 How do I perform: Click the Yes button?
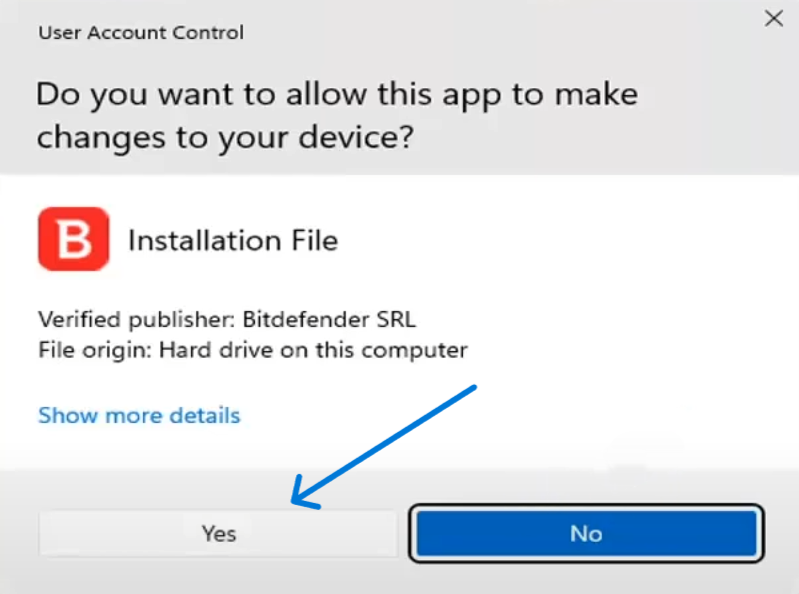tap(218, 533)
